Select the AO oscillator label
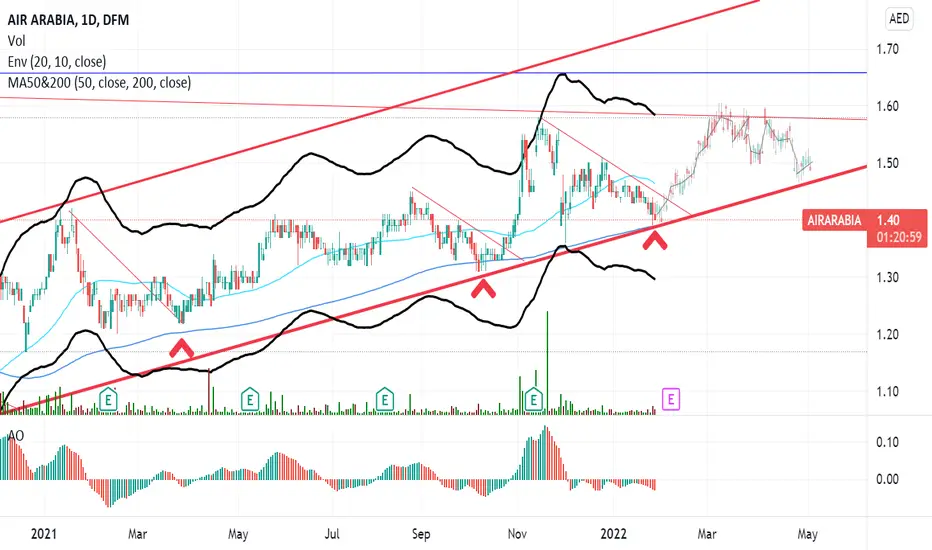 coord(16,435)
